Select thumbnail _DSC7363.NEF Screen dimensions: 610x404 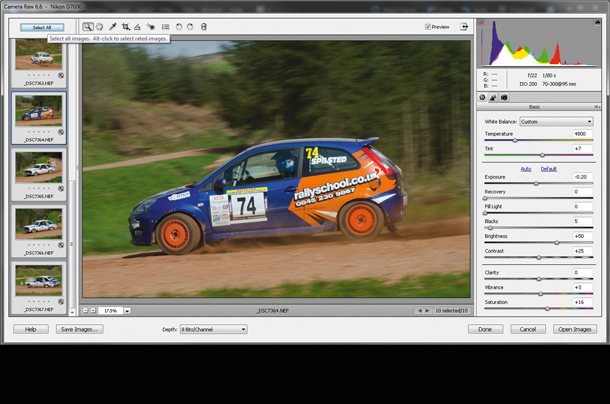pyautogui.click(x=39, y=55)
